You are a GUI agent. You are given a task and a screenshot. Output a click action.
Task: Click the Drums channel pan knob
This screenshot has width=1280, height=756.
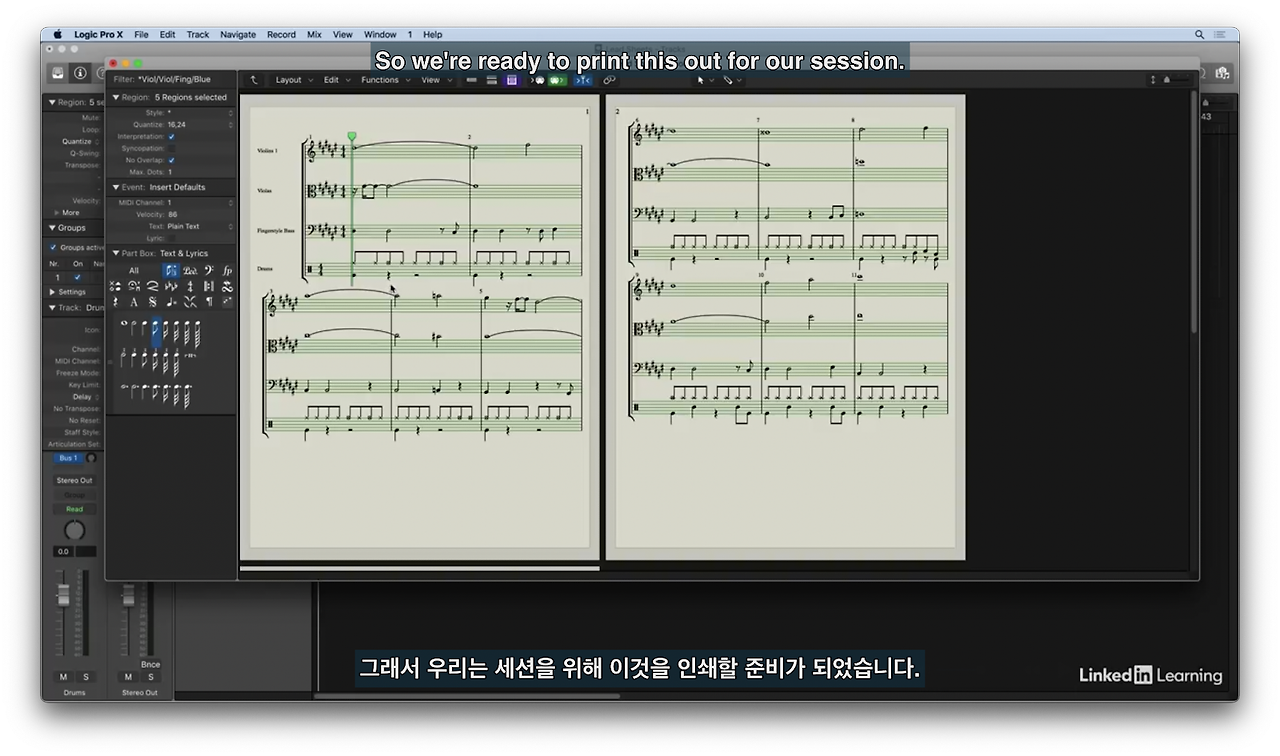click(75, 530)
